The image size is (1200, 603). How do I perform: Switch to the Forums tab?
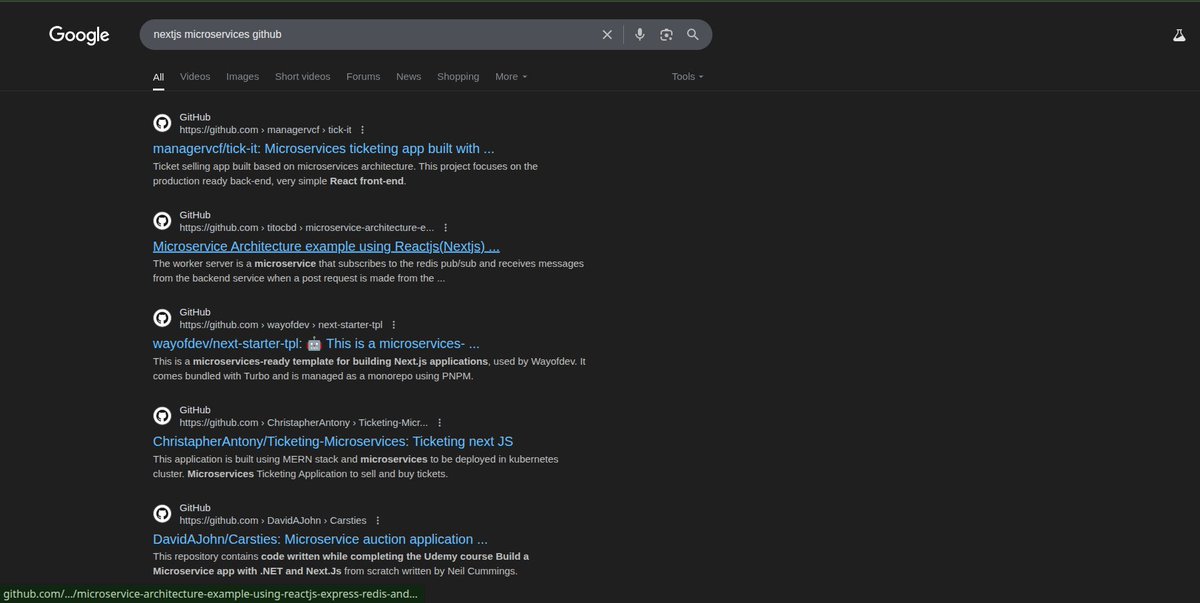click(363, 76)
